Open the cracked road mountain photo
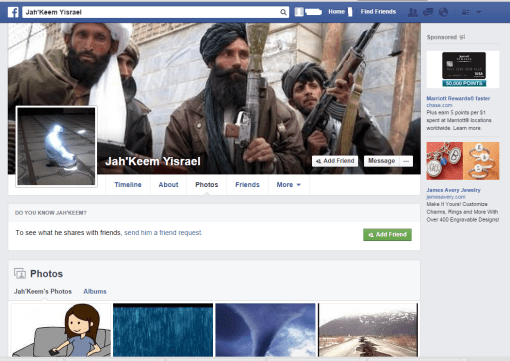The image size is (510, 361). point(368,330)
